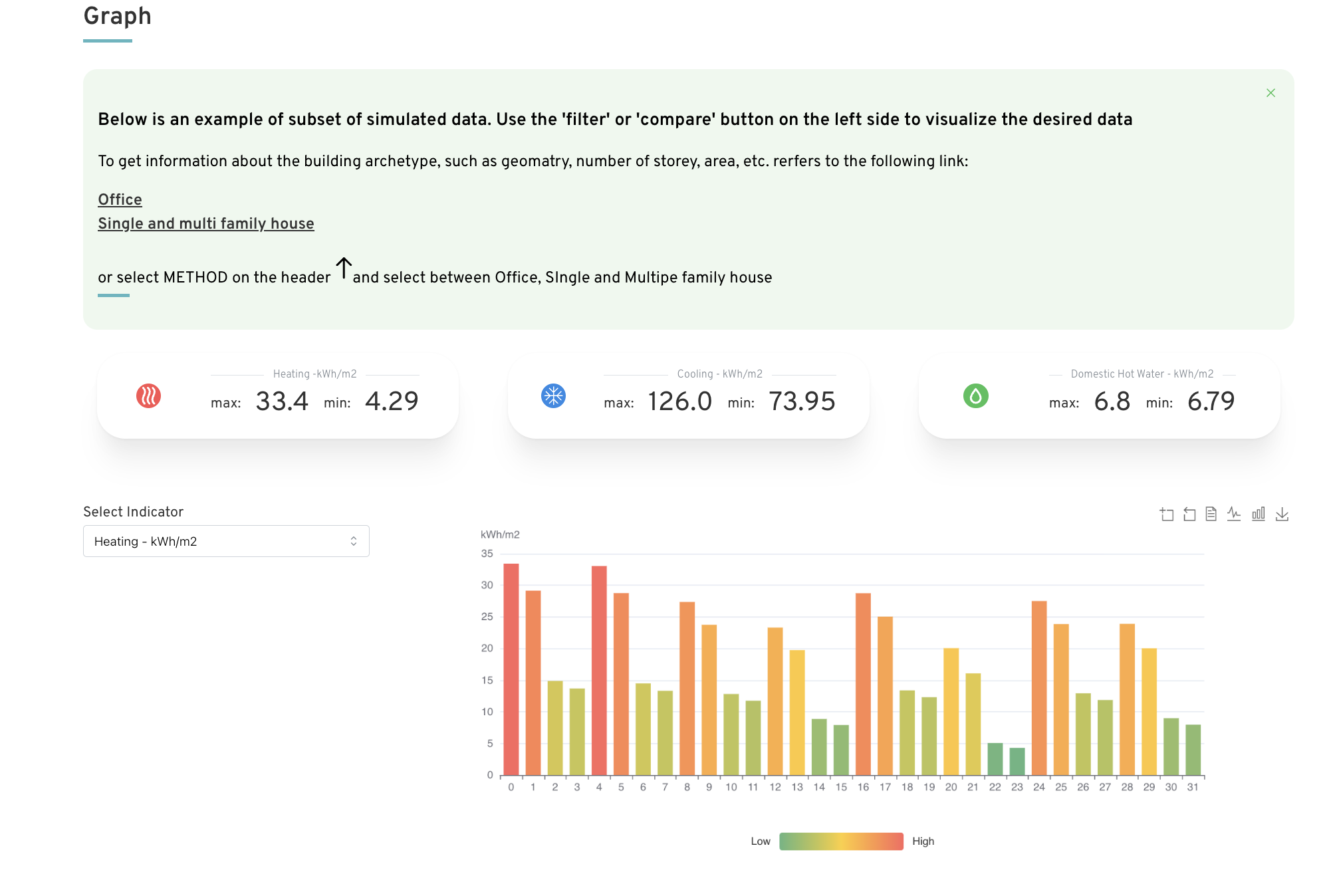This screenshot has height=896, width=1327.
Task: Open Single and multi family house link
Action: (x=206, y=223)
